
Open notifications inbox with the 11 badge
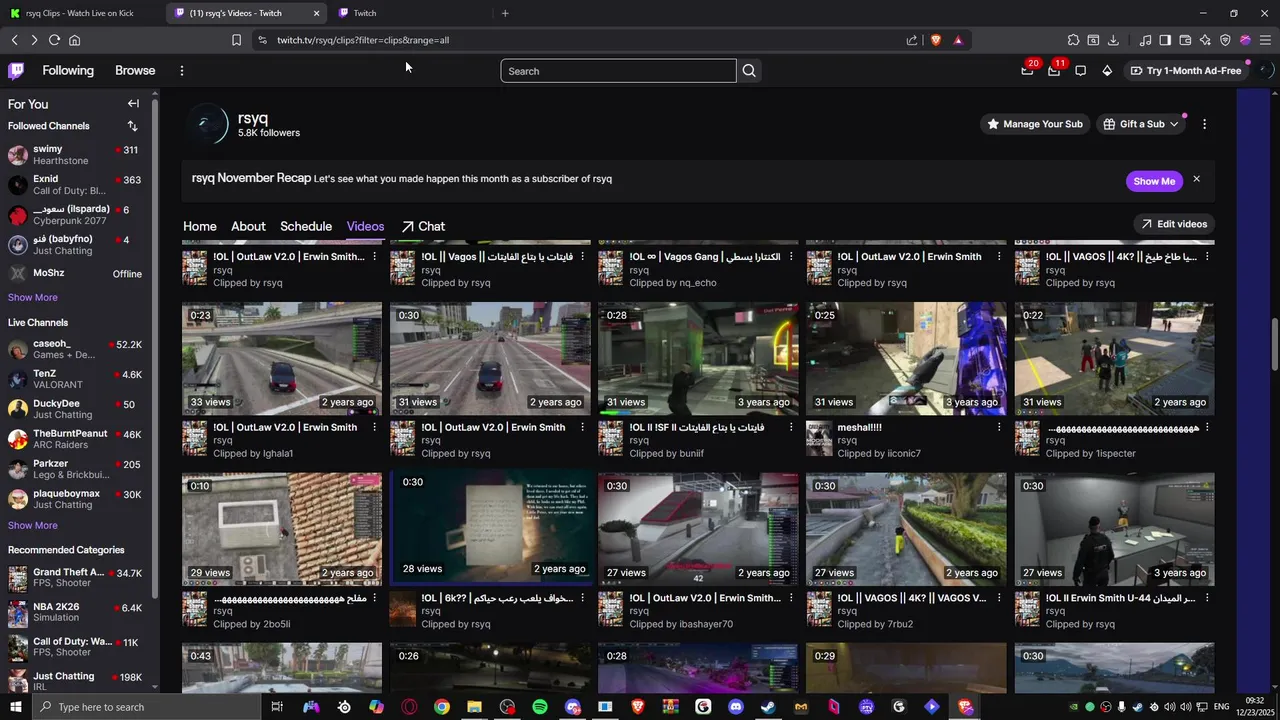tap(1054, 70)
